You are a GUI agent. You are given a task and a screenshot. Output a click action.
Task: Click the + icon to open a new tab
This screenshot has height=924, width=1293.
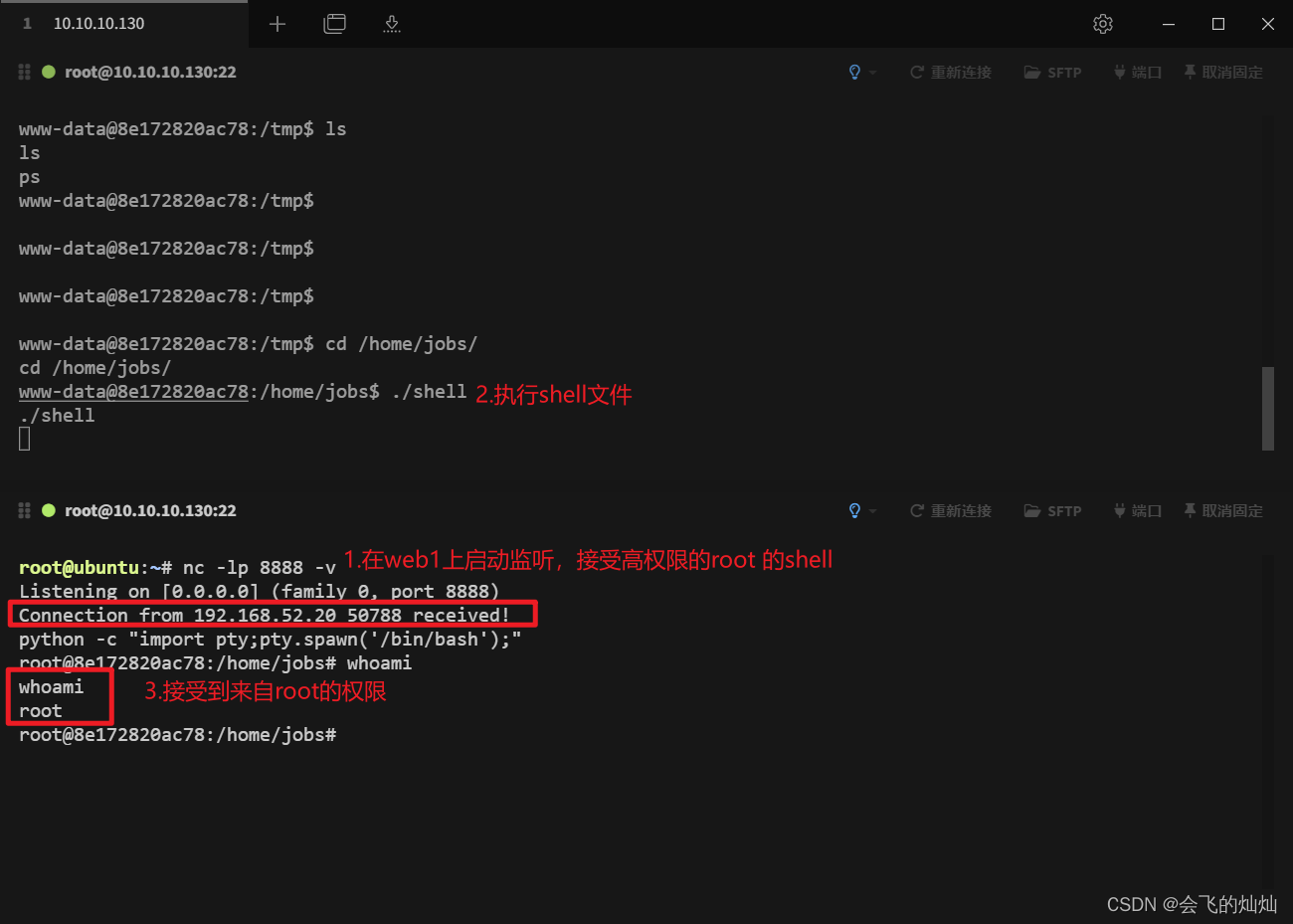click(277, 23)
